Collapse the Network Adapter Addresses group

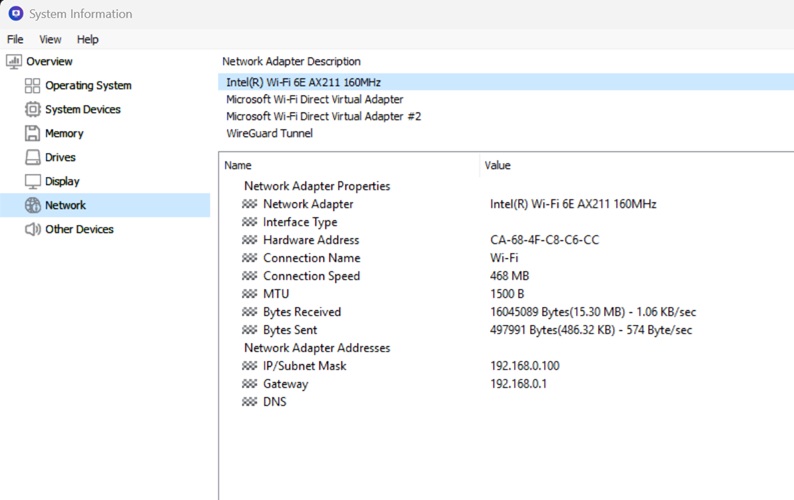pyautogui.click(x=316, y=348)
